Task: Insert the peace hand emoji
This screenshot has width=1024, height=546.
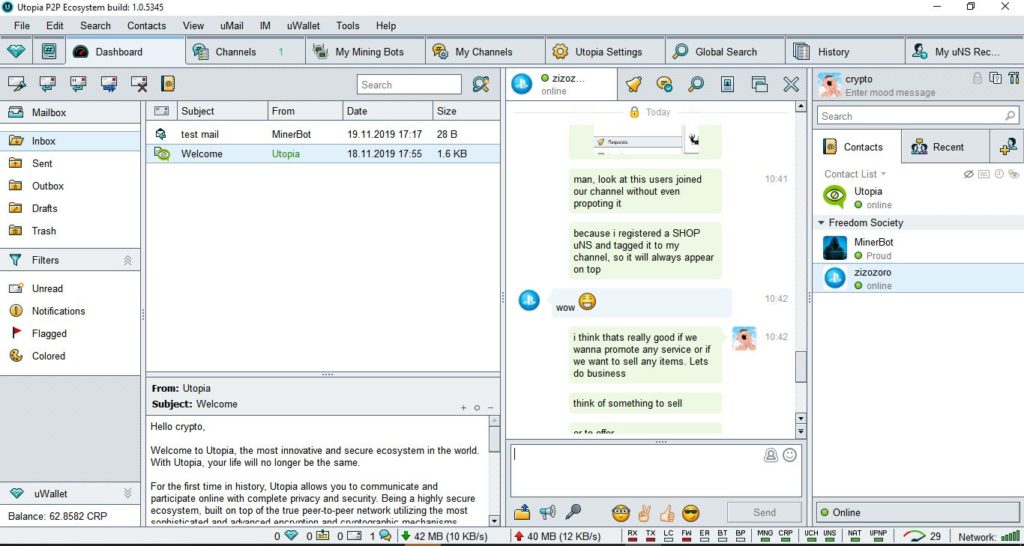Action: 644,513
